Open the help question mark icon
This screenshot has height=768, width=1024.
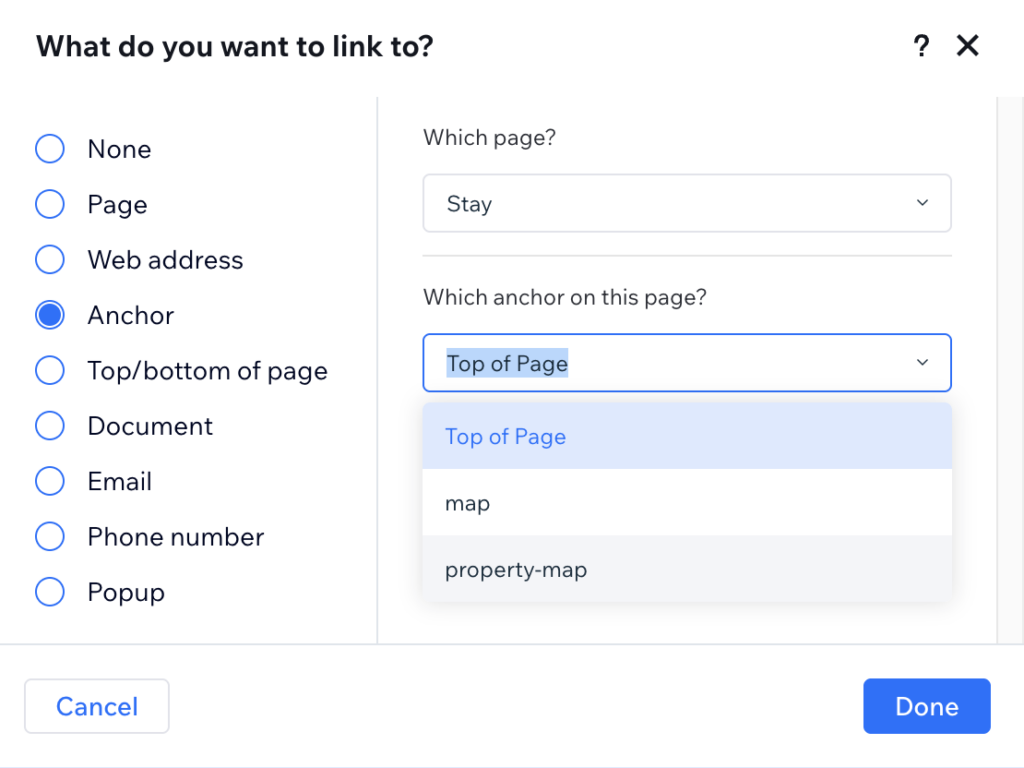pyautogui.click(x=921, y=46)
